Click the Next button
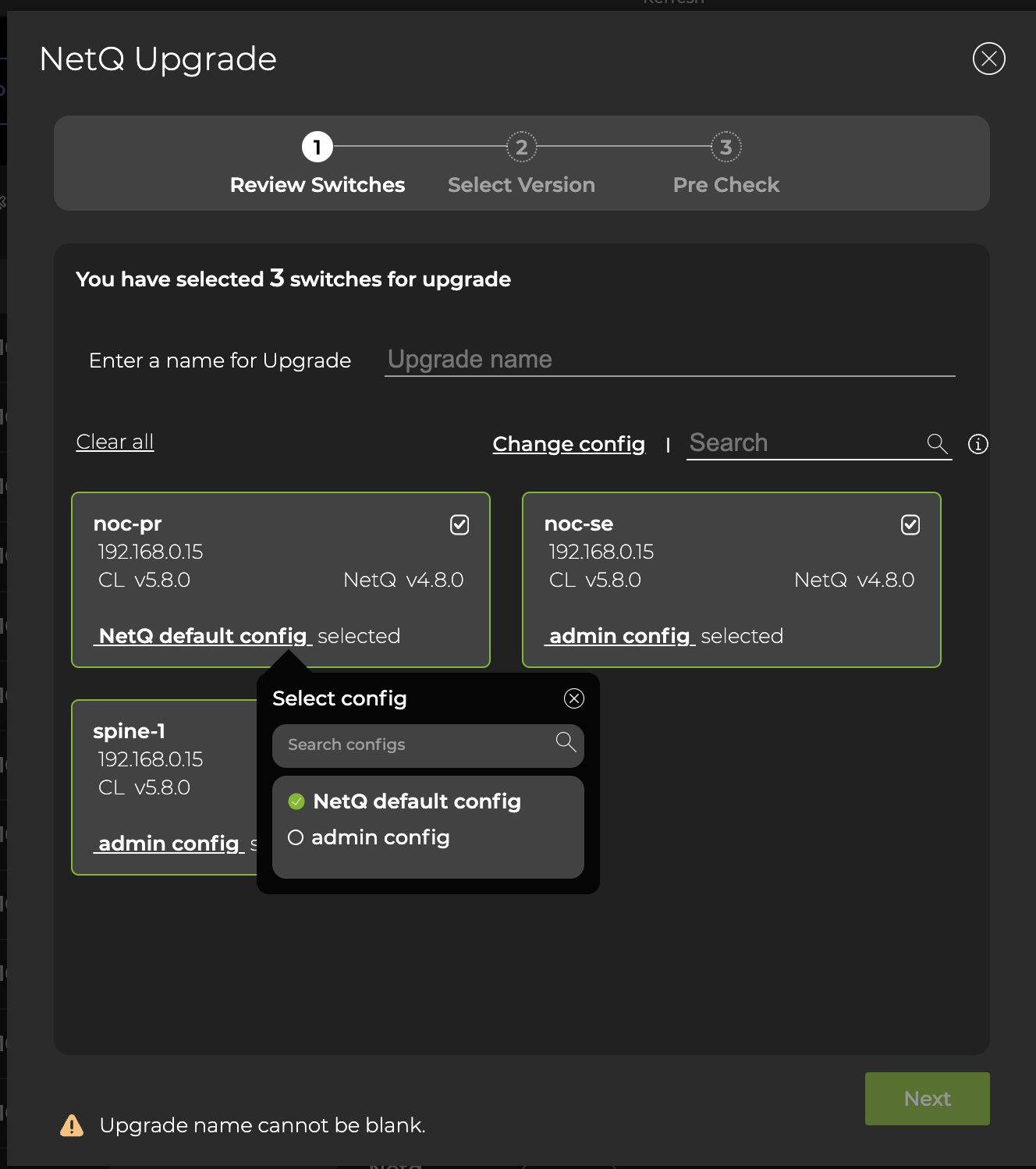1036x1169 pixels. click(x=927, y=1098)
